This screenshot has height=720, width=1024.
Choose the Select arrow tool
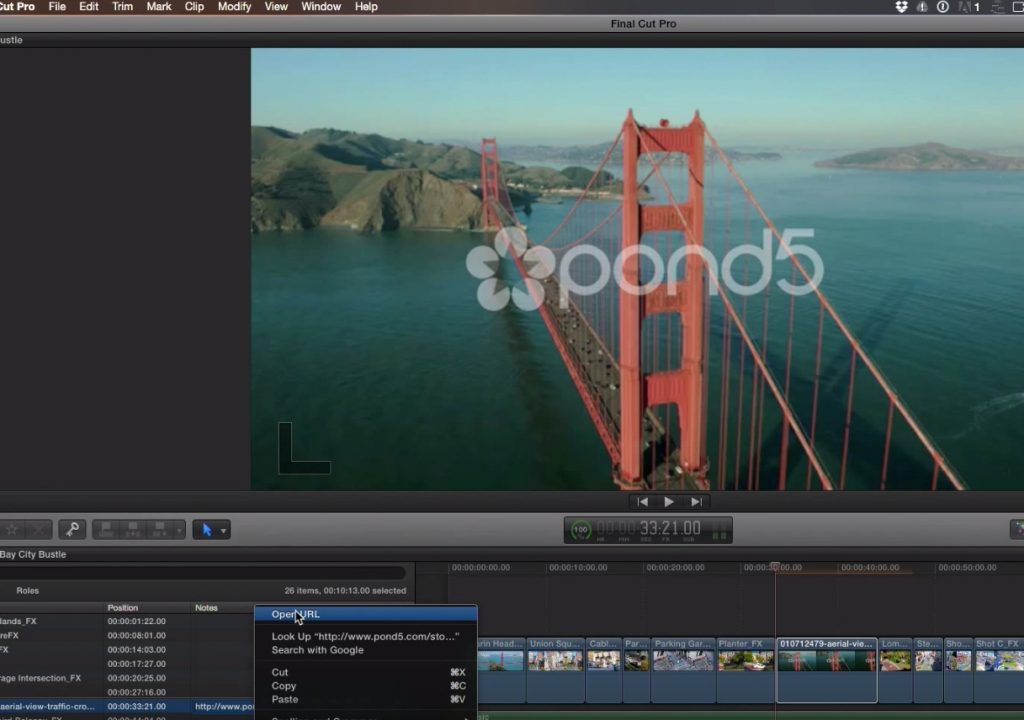(x=207, y=529)
